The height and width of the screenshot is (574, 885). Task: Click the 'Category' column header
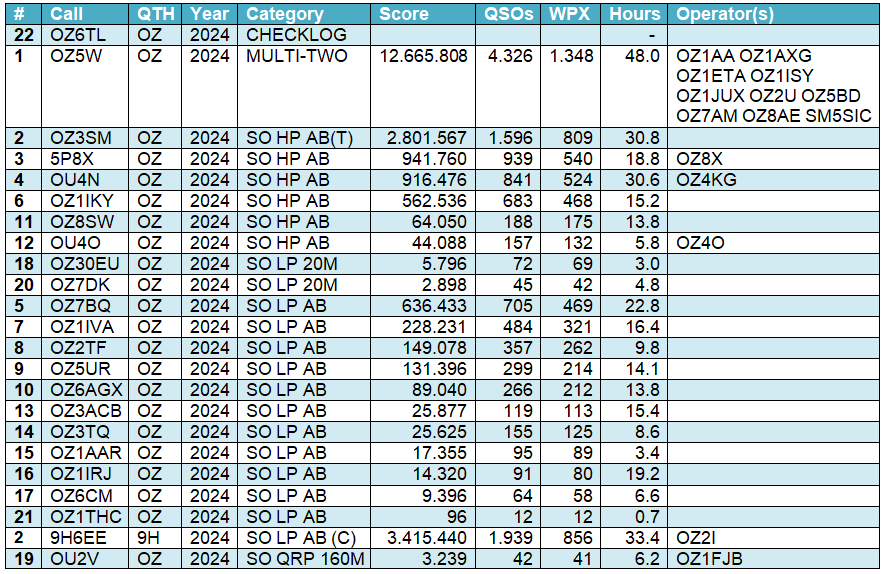[285, 14]
